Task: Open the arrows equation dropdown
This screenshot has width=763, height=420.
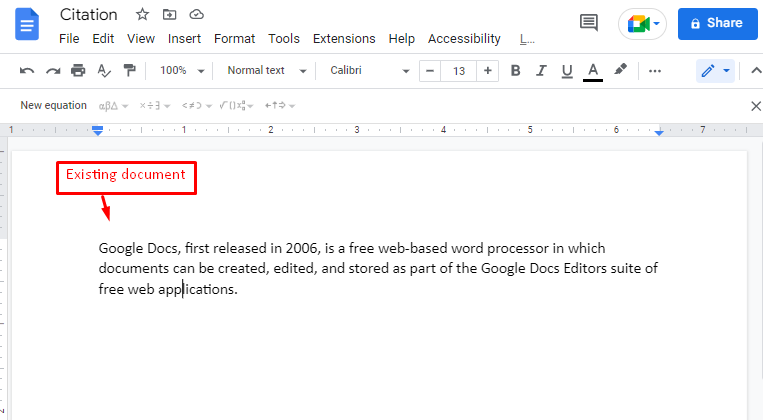Action: click(x=280, y=106)
